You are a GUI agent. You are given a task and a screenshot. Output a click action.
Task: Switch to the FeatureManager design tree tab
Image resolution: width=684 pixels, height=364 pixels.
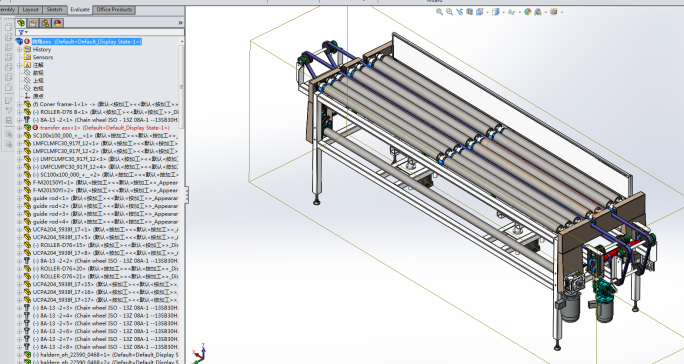(21, 23)
